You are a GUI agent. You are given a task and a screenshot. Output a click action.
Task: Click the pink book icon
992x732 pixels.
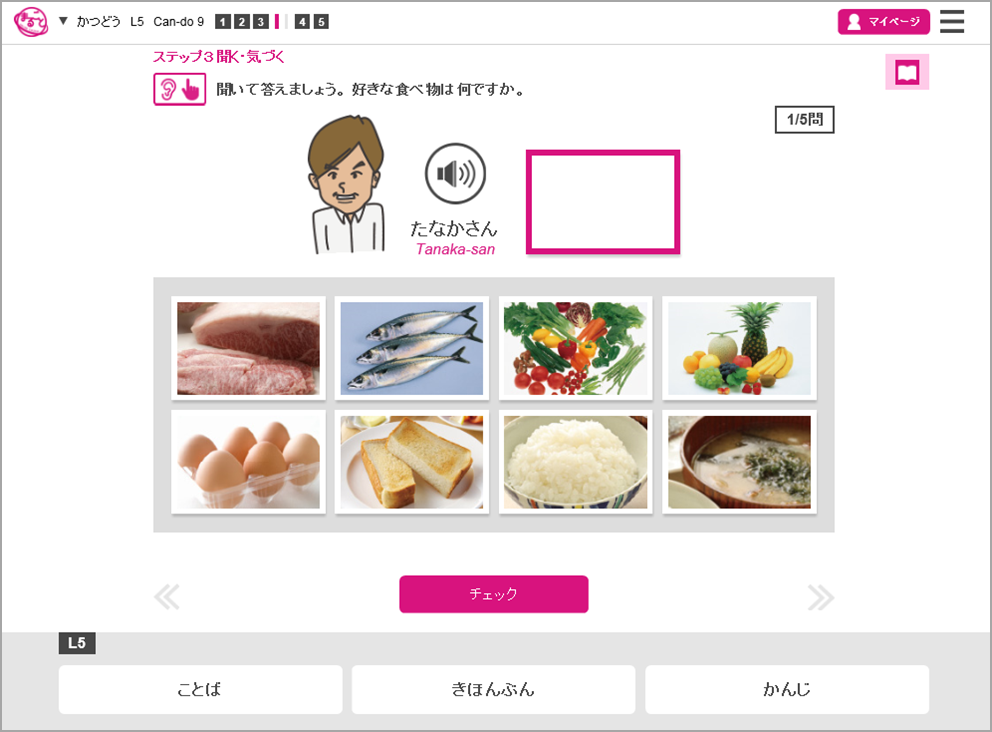click(907, 71)
